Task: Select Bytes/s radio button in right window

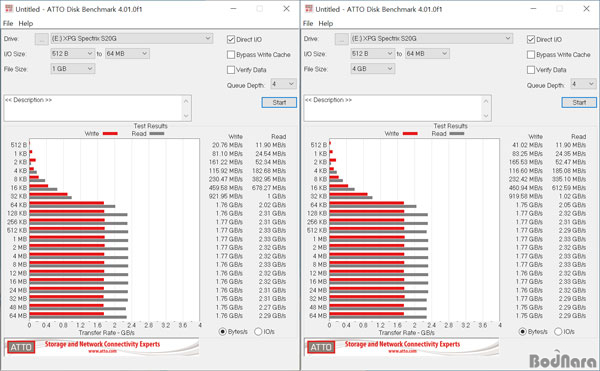Action: pos(522,332)
